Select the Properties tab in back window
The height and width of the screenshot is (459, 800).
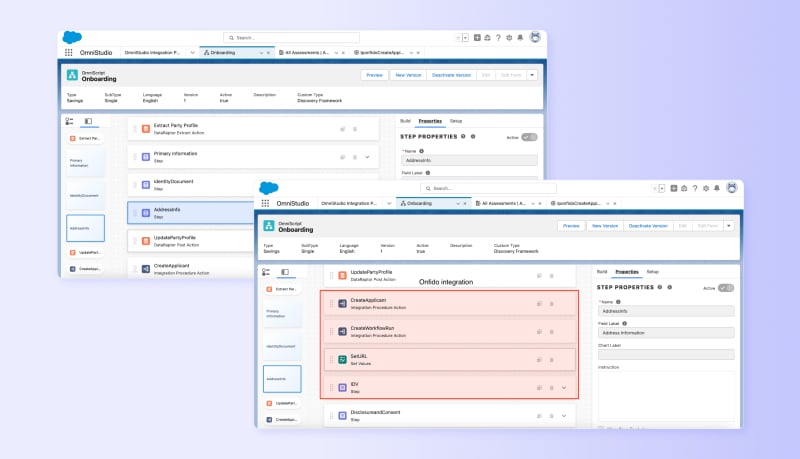coord(430,121)
